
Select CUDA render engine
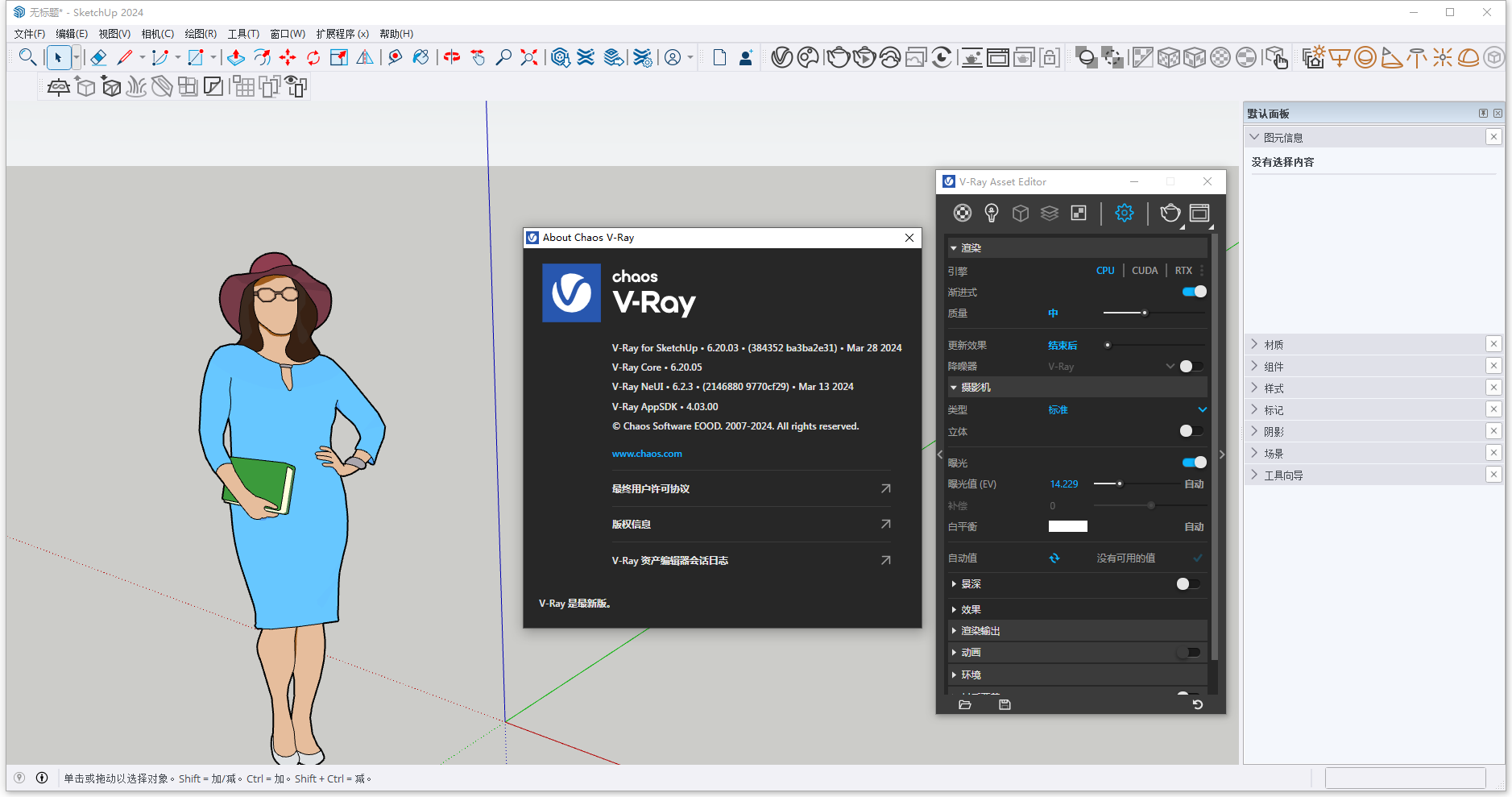click(1145, 271)
